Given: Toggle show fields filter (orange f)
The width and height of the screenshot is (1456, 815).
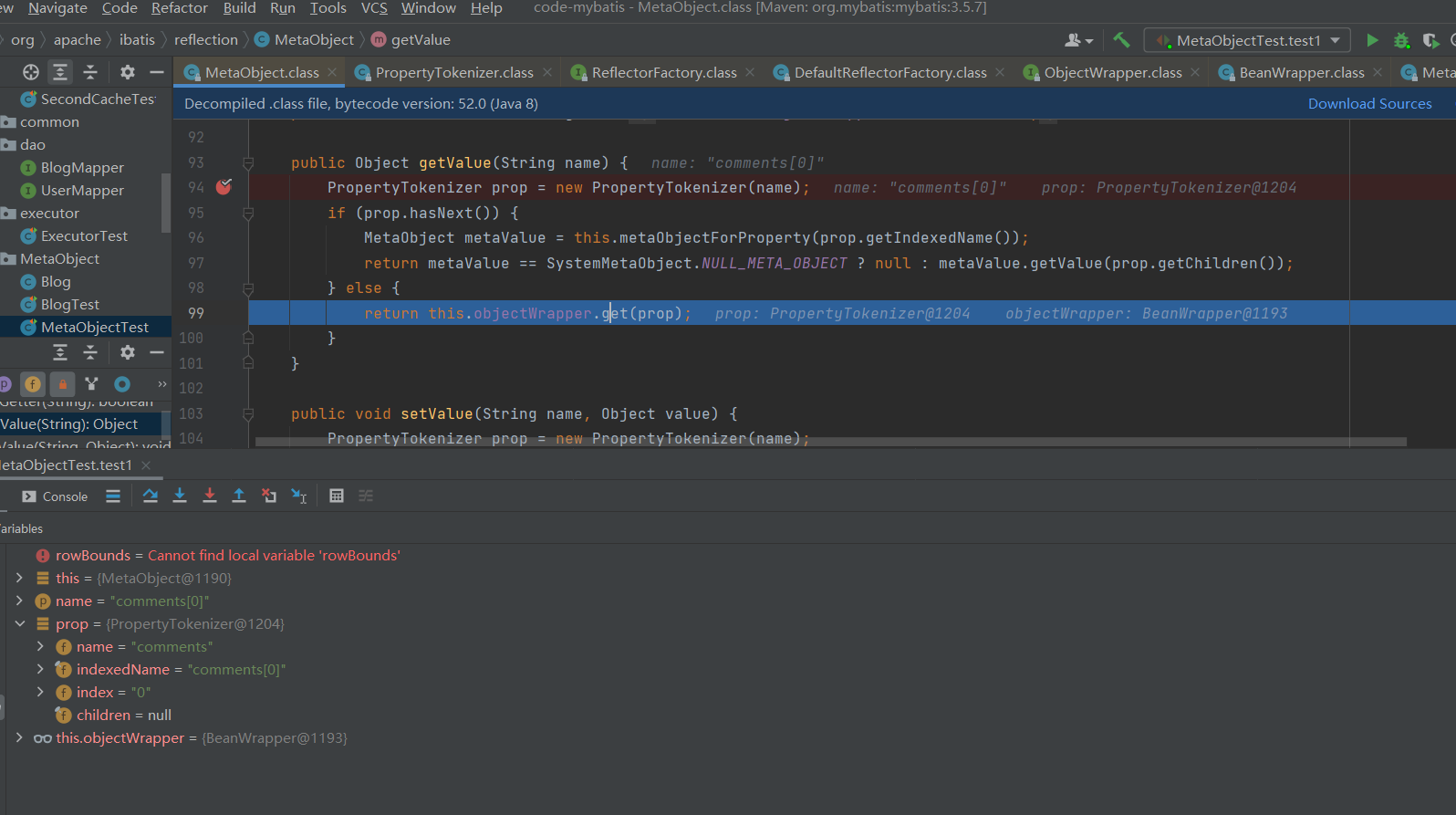Looking at the screenshot, I should click(x=33, y=384).
